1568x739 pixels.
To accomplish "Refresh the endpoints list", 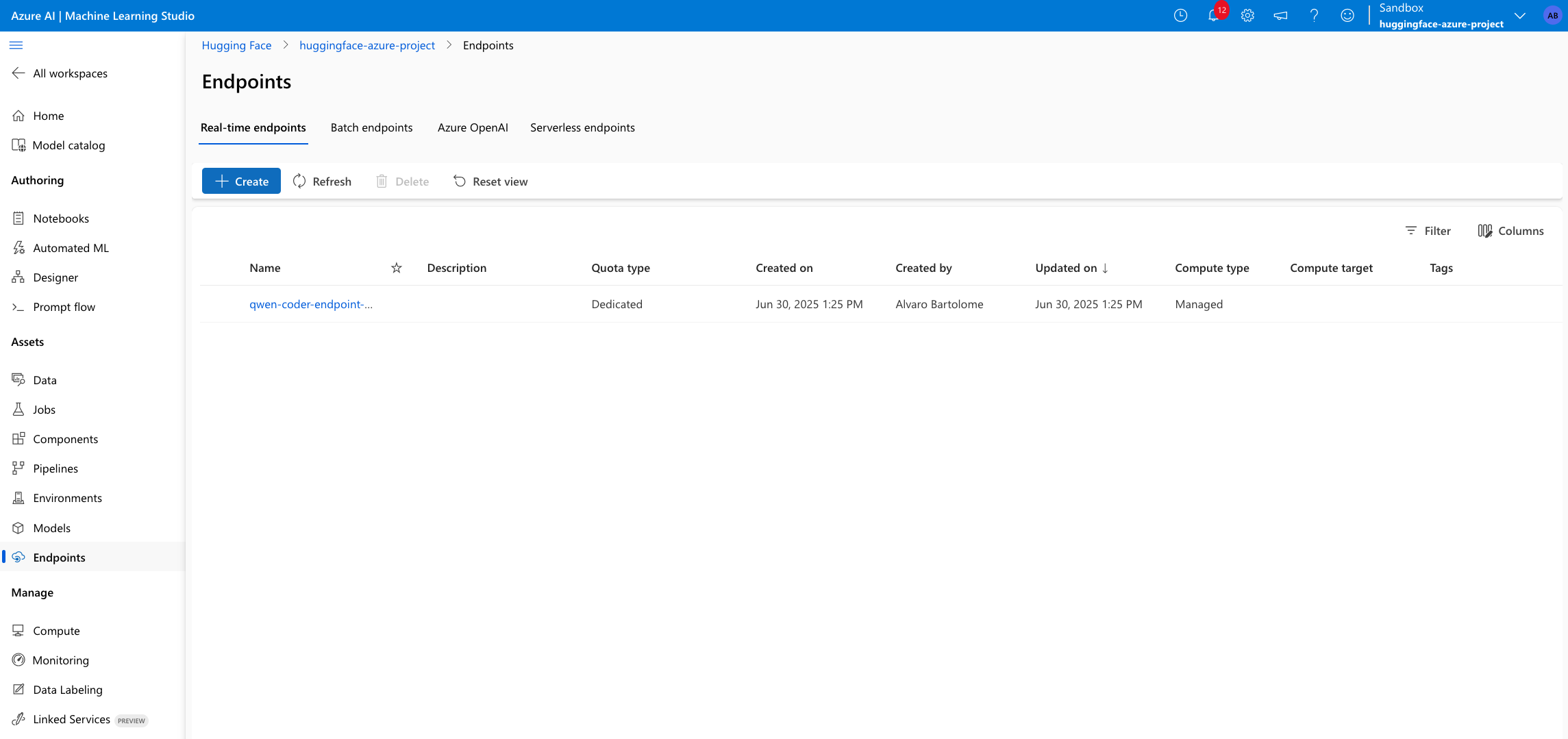I will 322,181.
